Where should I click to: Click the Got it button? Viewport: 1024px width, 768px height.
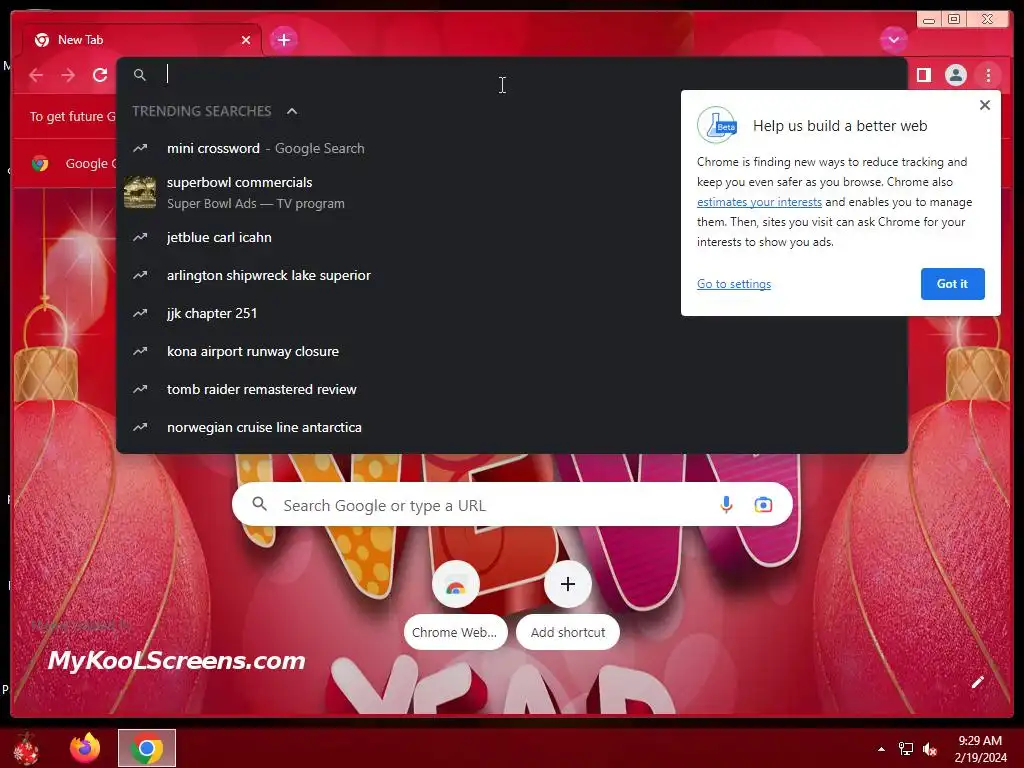[x=952, y=284]
